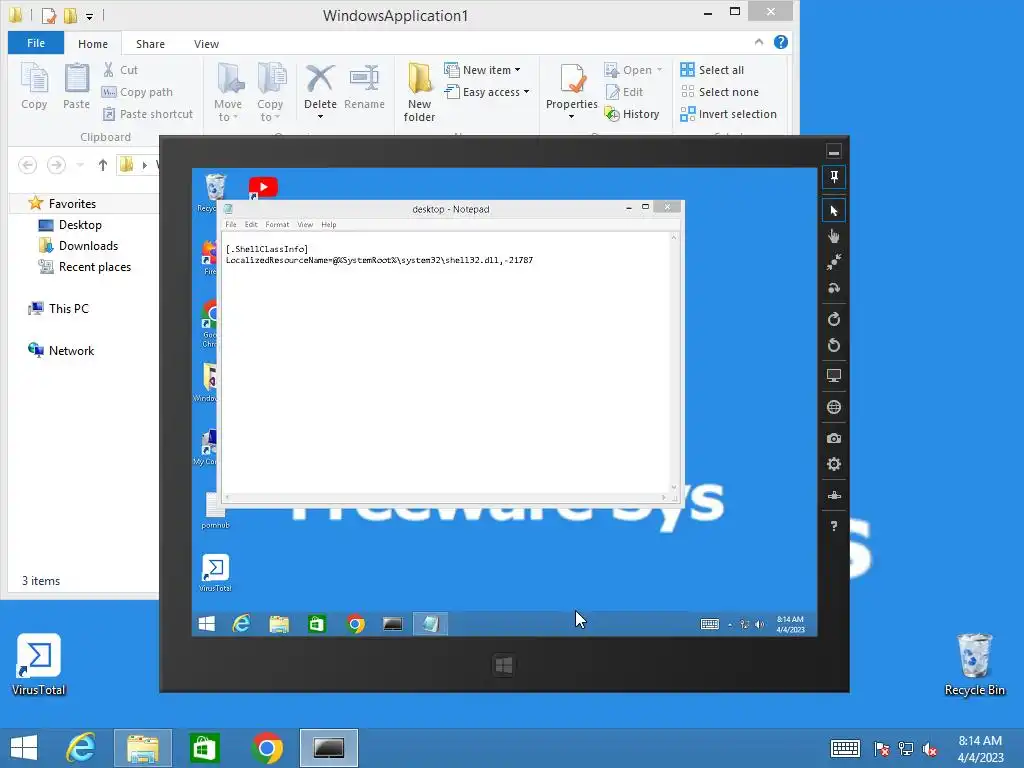Click History in the ribbon
The width and height of the screenshot is (1024, 768).
[632, 114]
